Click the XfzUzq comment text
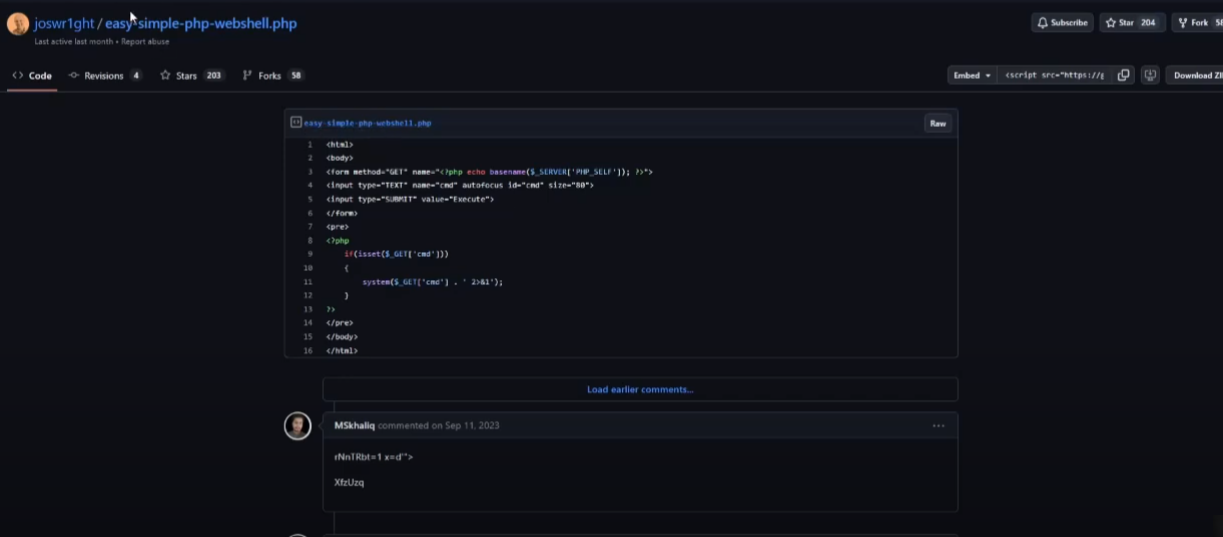 click(349, 483)
